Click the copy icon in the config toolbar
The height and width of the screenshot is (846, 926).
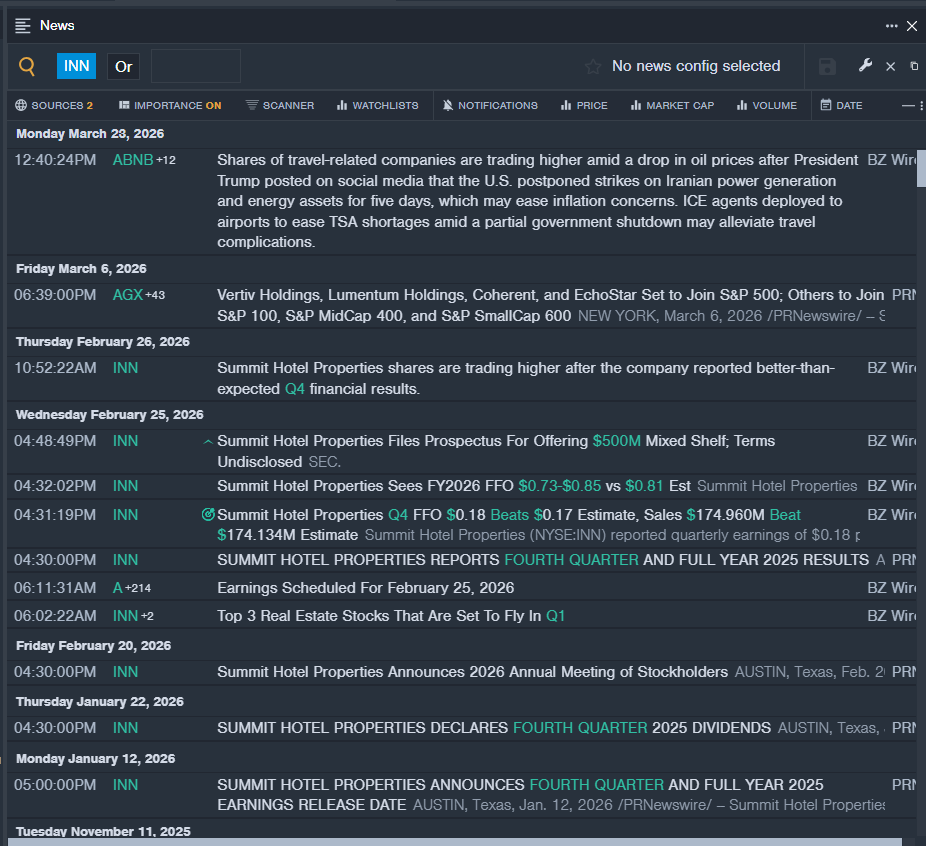pos(913,66)
